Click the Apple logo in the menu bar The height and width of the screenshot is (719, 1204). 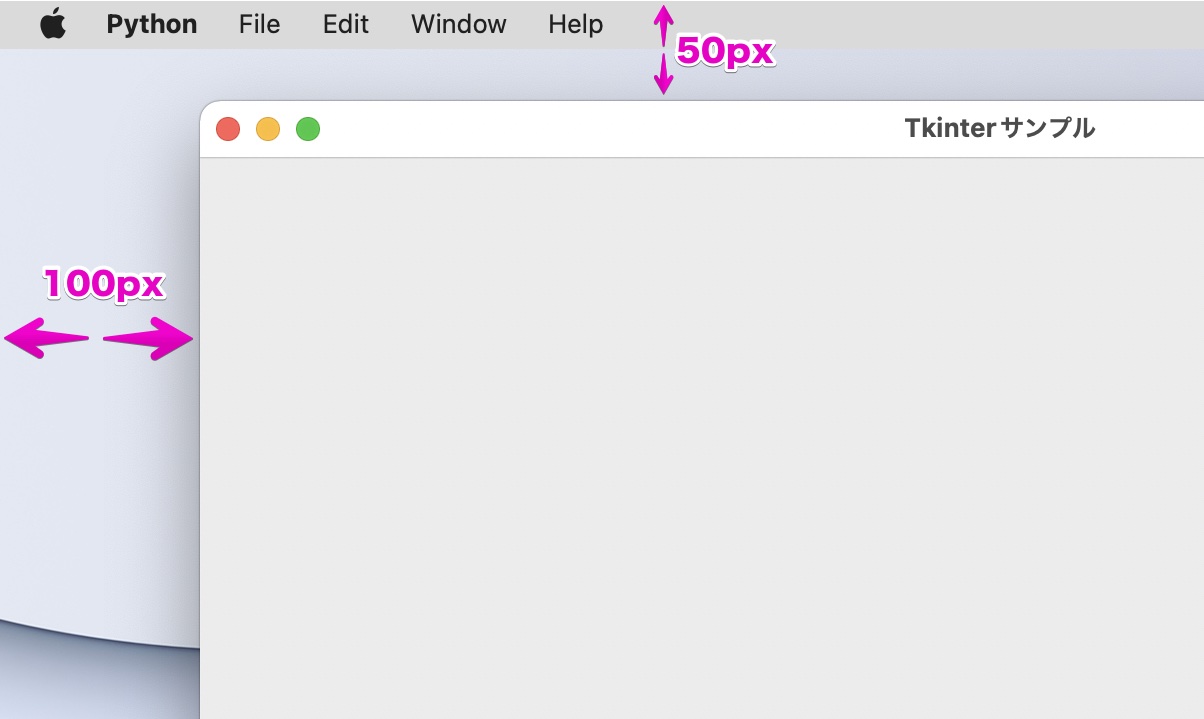click(52, 23)
